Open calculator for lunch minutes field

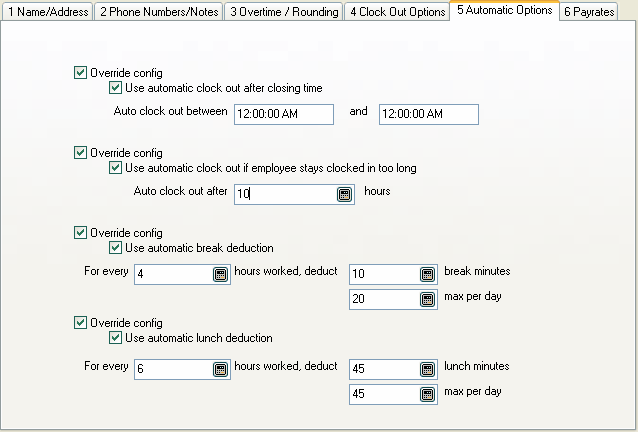click(427, 370)
